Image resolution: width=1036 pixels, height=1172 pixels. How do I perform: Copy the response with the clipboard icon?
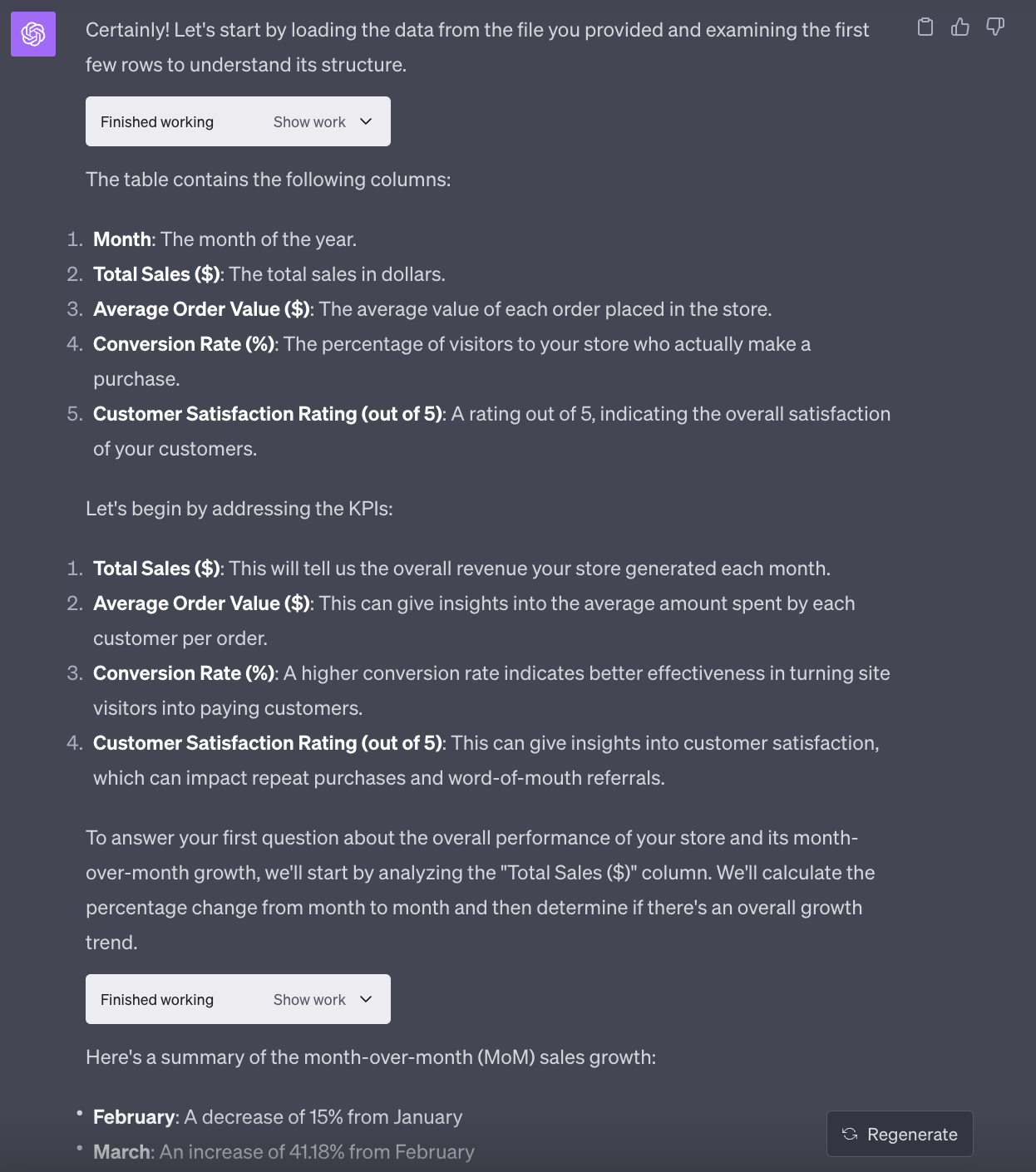(925, 27)
